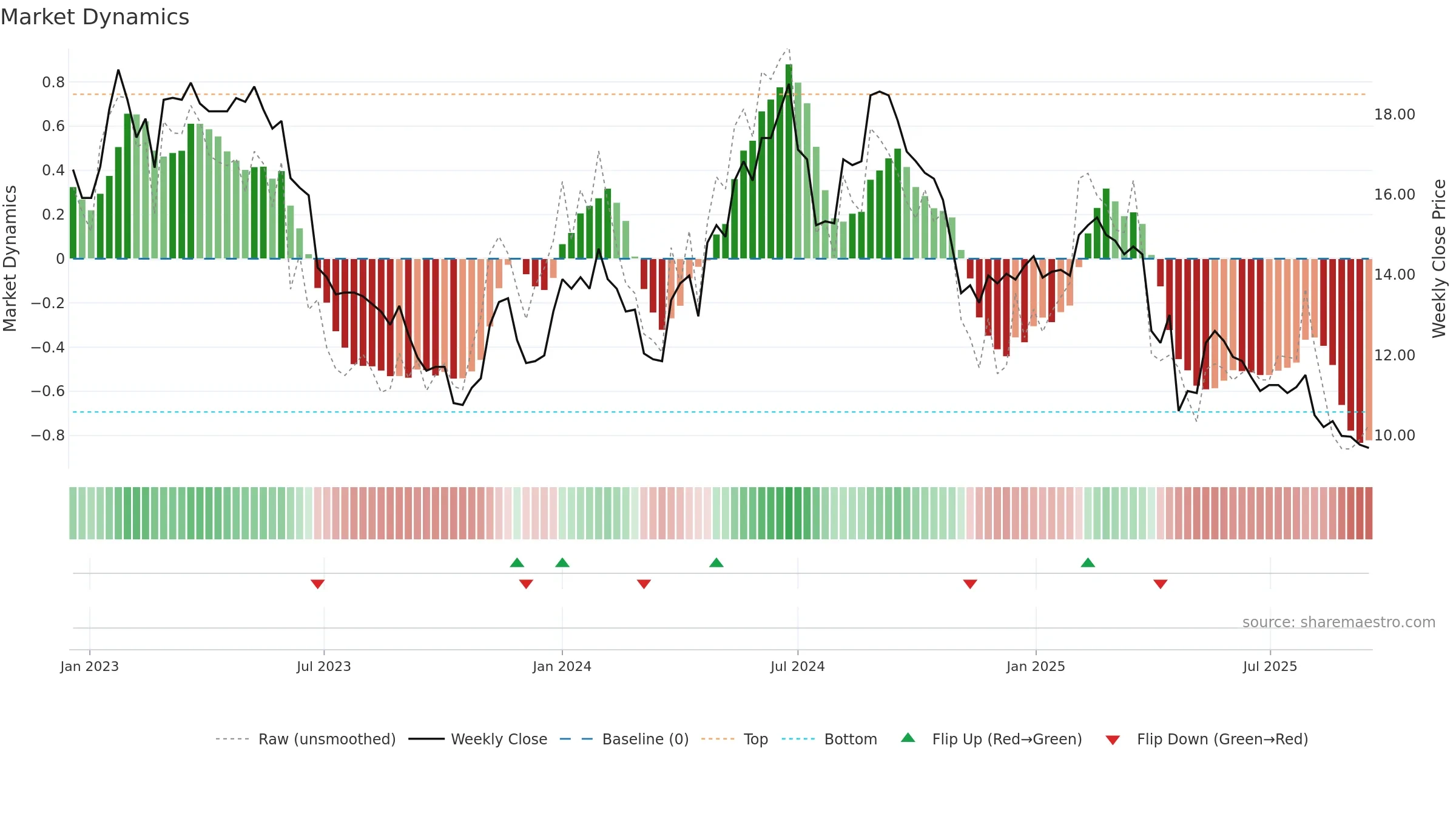
Task: Click the green triangle icon in the legend
Action: [x=908, y=738]
